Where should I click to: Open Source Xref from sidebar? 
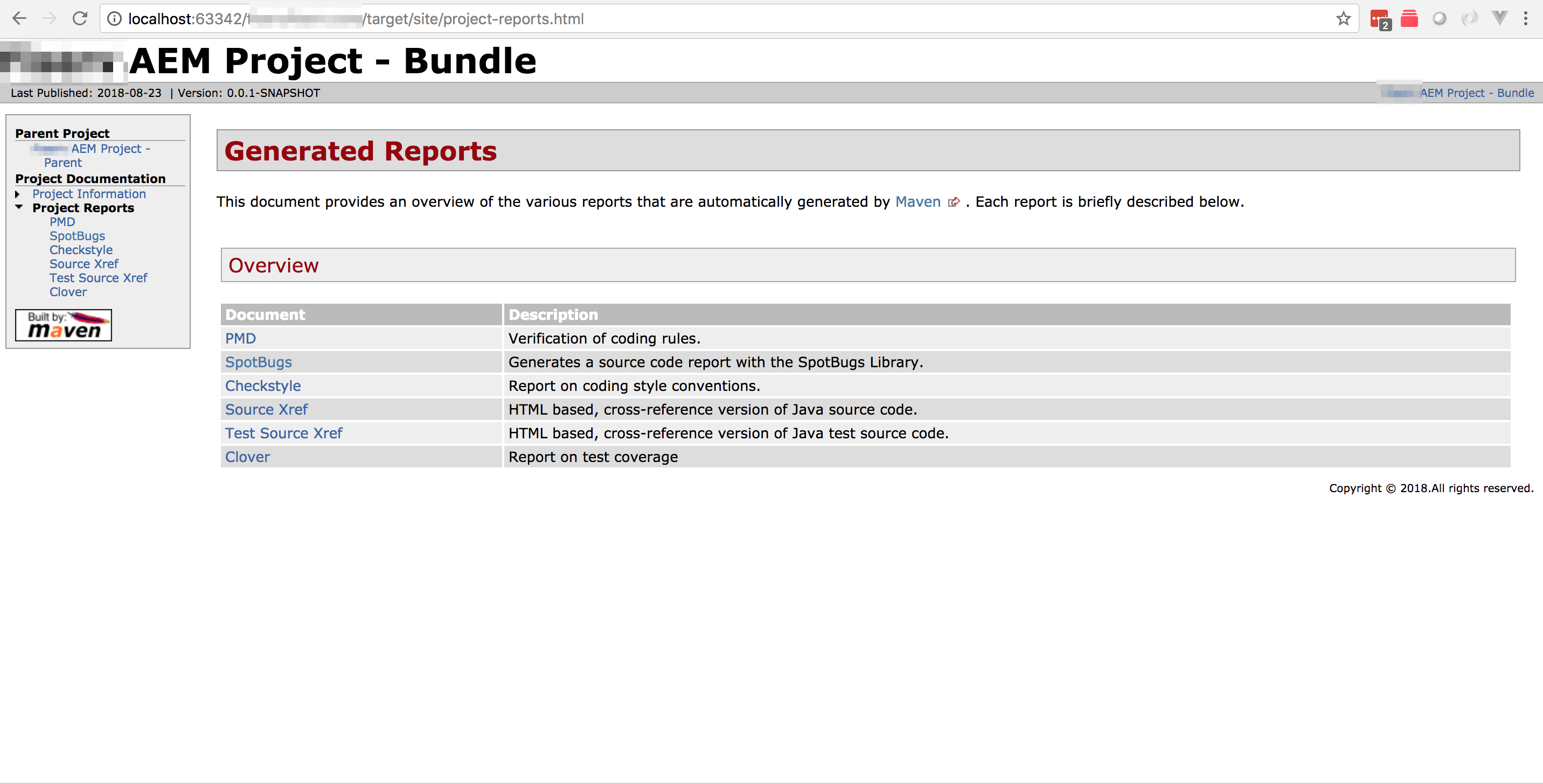(x=84, y=264)
